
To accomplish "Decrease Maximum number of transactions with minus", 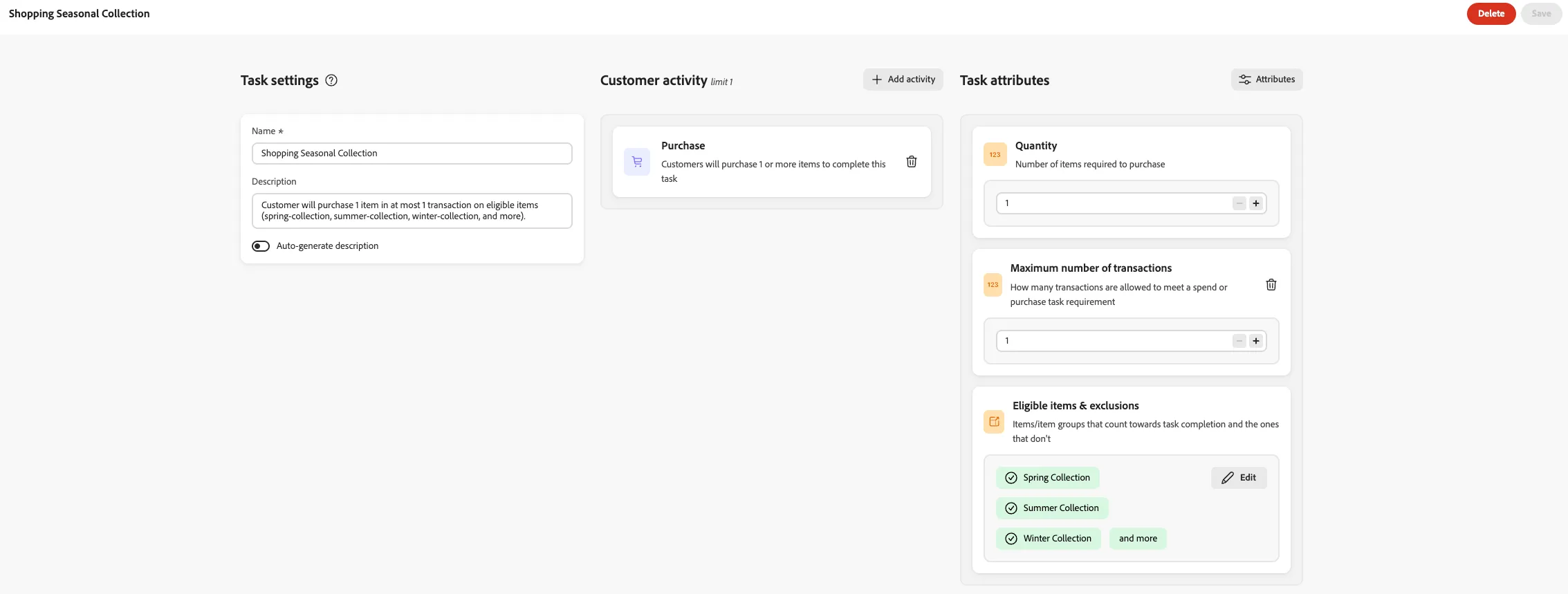I will coord(1239,341).
